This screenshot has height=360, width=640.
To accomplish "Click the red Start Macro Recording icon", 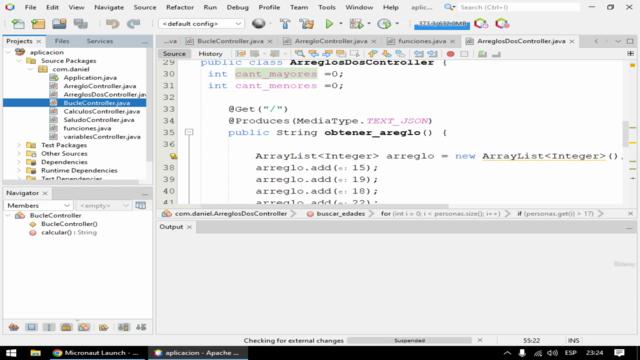I will (x=450, y=53).
